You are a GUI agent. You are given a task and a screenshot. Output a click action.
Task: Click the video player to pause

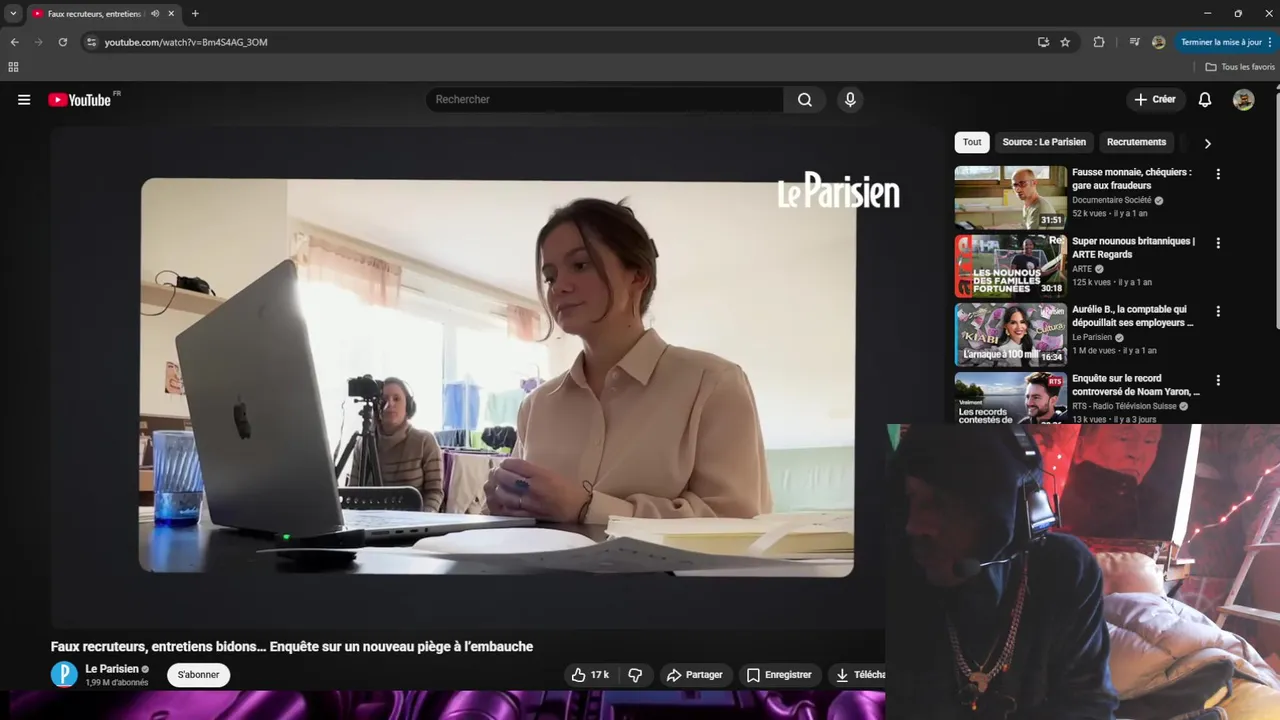(497, 376)
